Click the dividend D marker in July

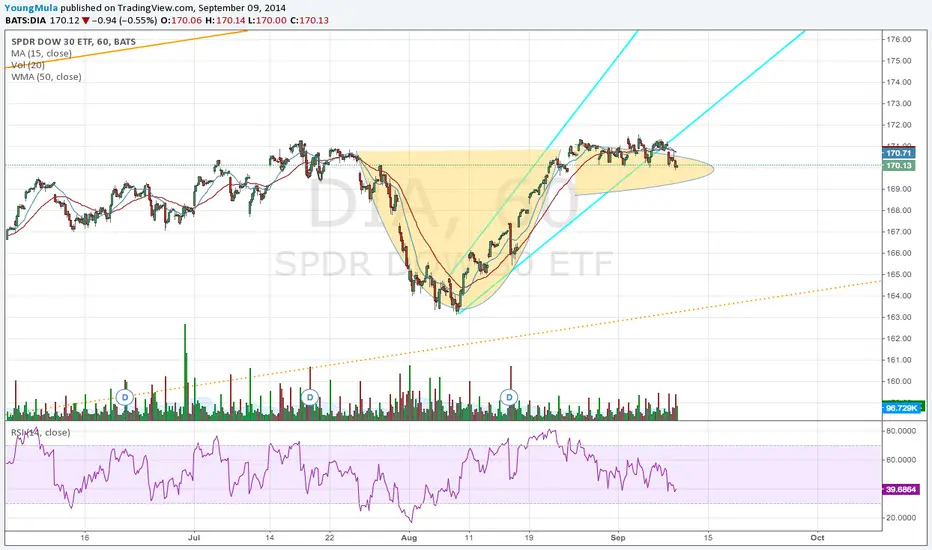coord(310,397)
